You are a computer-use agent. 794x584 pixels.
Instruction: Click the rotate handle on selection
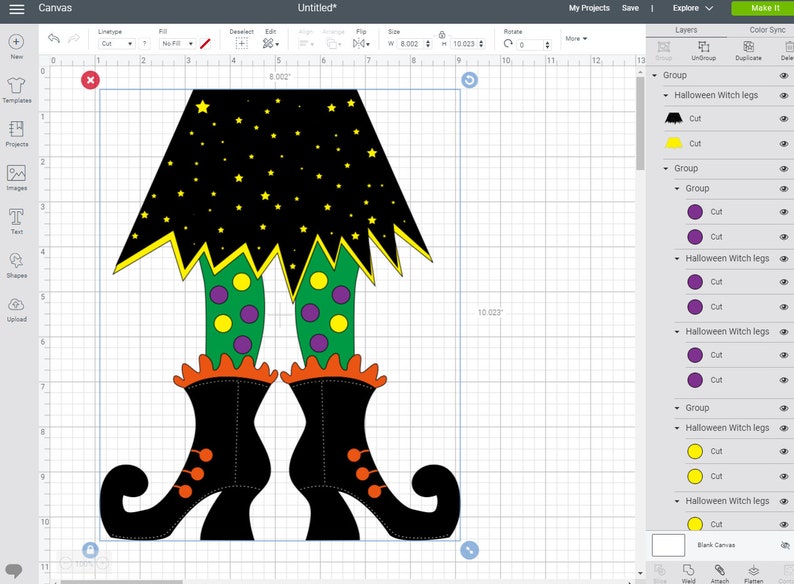point(469,80)
